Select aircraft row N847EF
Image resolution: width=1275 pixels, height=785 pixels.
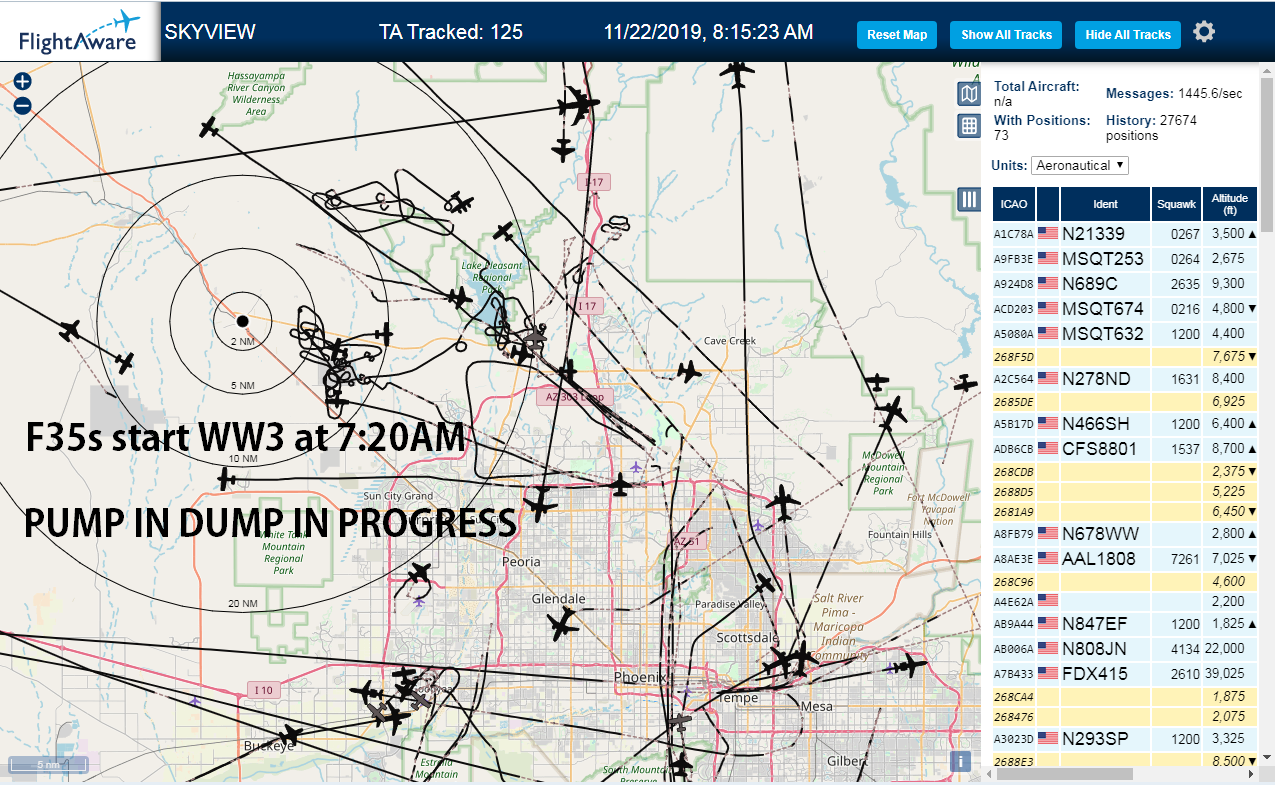(1126, 624)
